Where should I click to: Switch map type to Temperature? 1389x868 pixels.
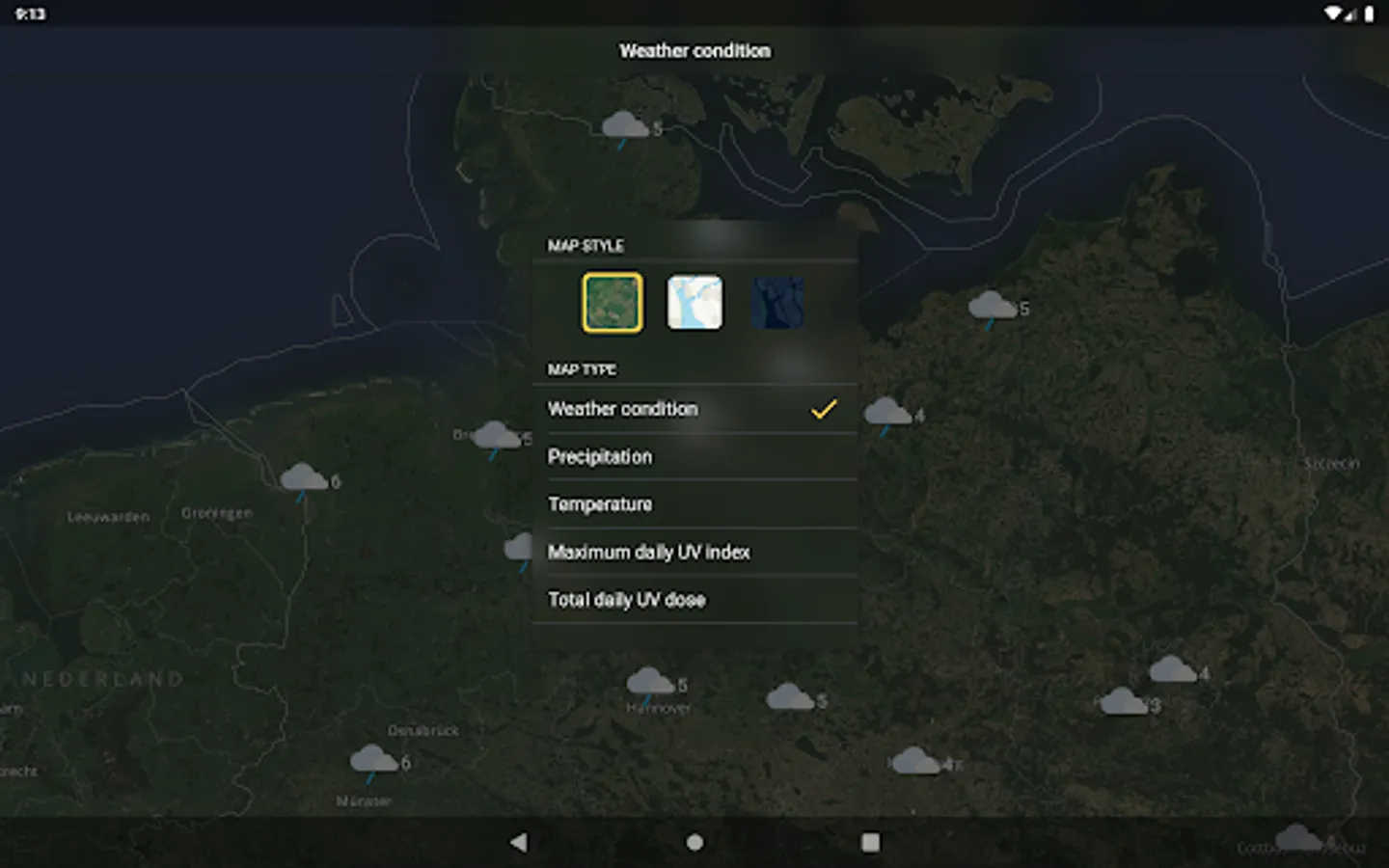[x=694, y=504]
